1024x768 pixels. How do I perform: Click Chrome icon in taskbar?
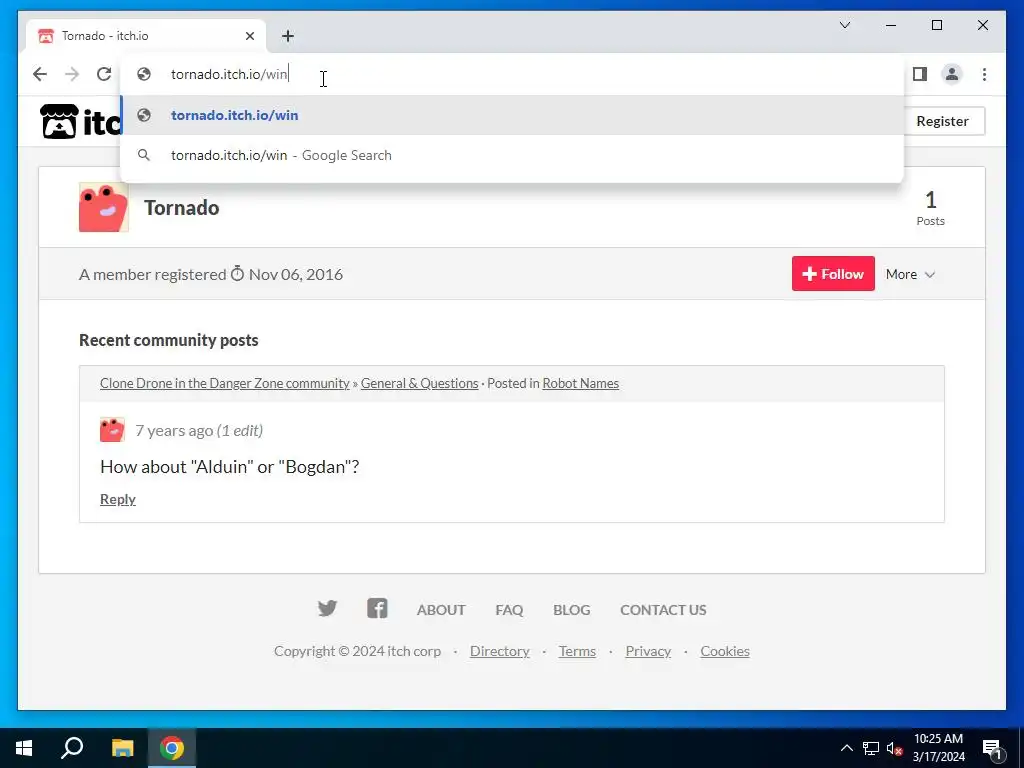point(172,748)
